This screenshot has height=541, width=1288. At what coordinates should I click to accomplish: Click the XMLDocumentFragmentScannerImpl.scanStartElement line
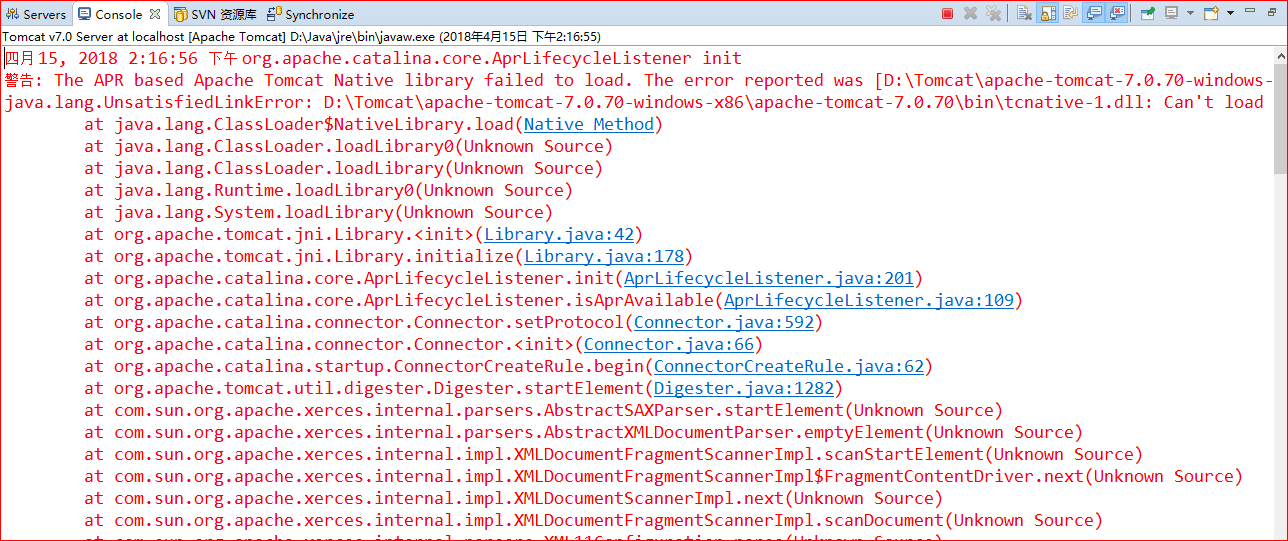pos(613,455)
